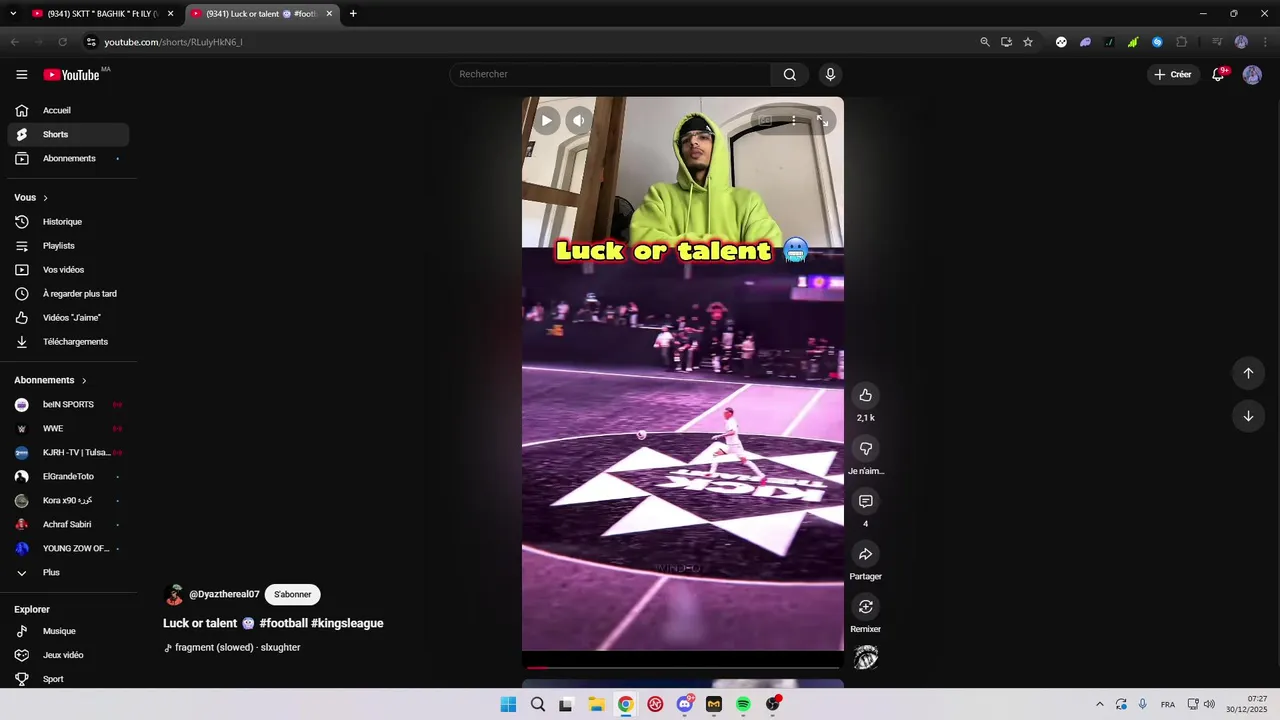Start voice search with the microphone
Screen dimensions: 1280x720
pyautogui.click(x=830, y=74)
